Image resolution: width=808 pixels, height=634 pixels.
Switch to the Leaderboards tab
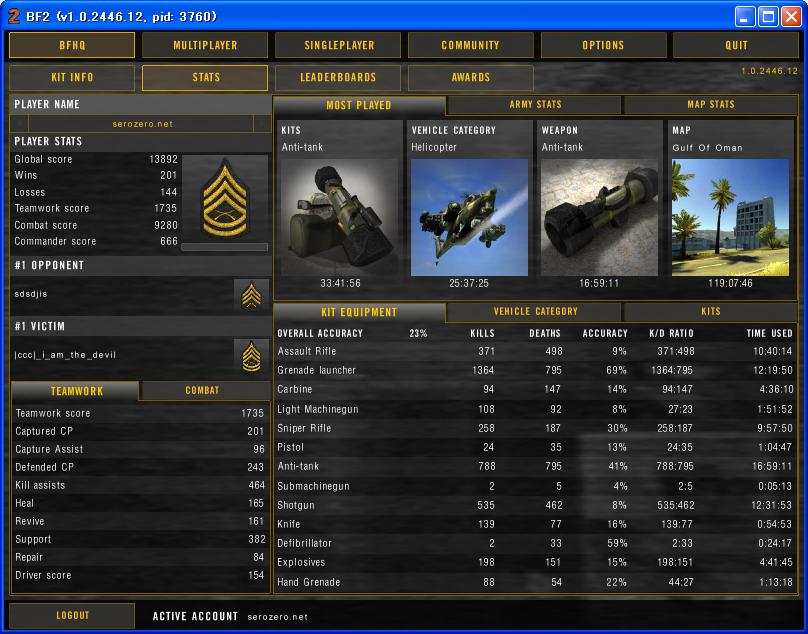(x=338, y=77)
